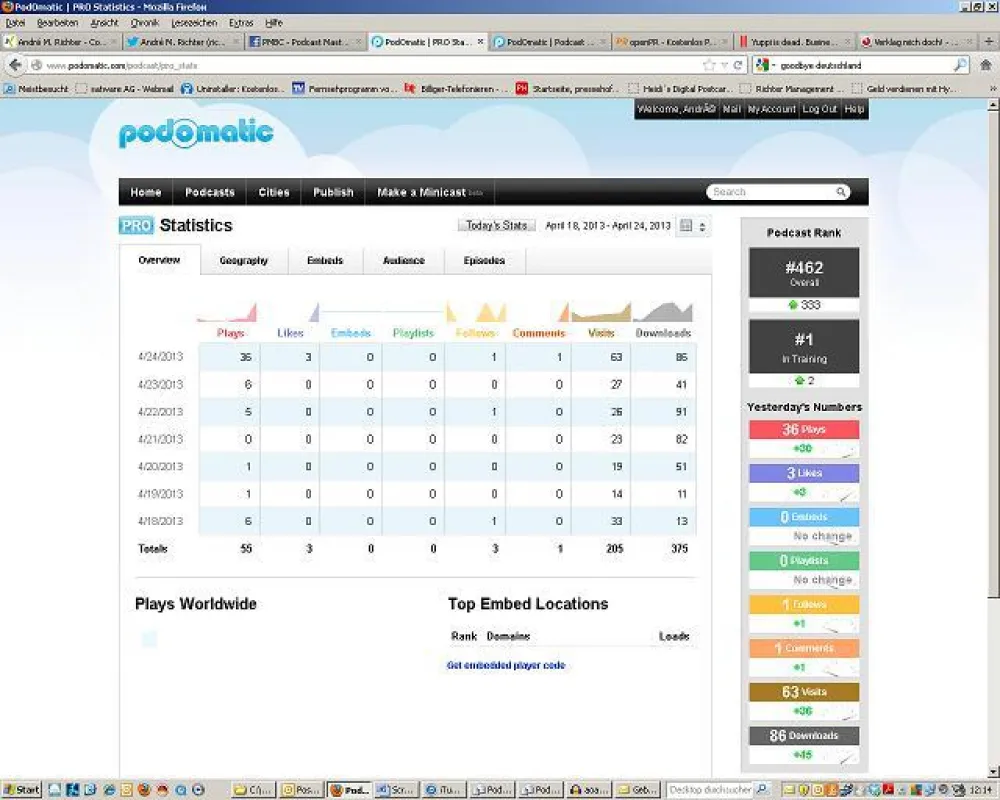
Task: Open the Lesezeichen menu
Action: point(194,23)
